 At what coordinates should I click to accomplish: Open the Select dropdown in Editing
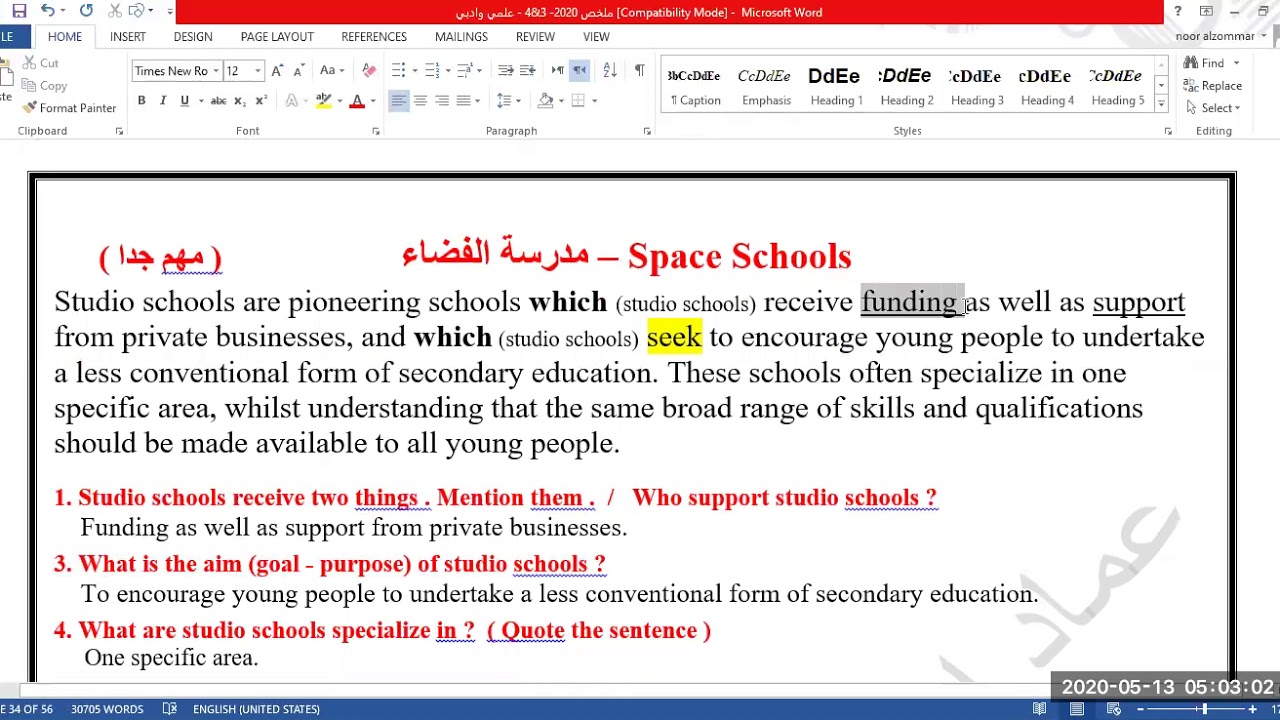click(1214, 108)
